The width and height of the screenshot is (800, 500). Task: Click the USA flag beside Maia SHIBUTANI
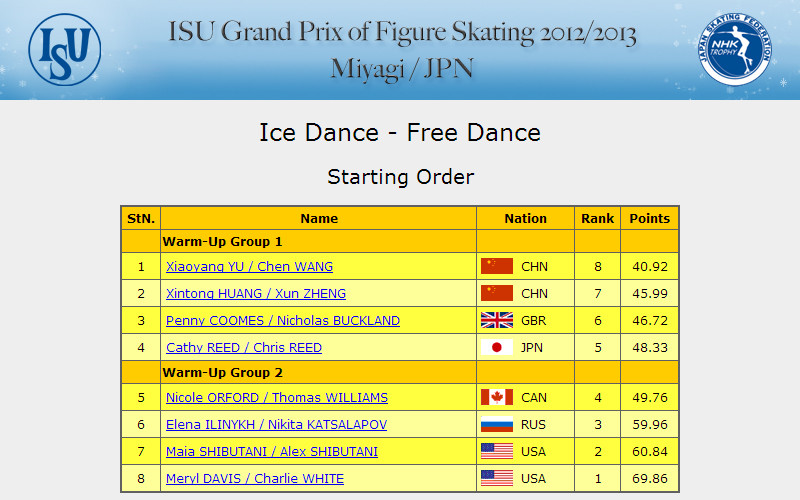(x=497, y=452)
